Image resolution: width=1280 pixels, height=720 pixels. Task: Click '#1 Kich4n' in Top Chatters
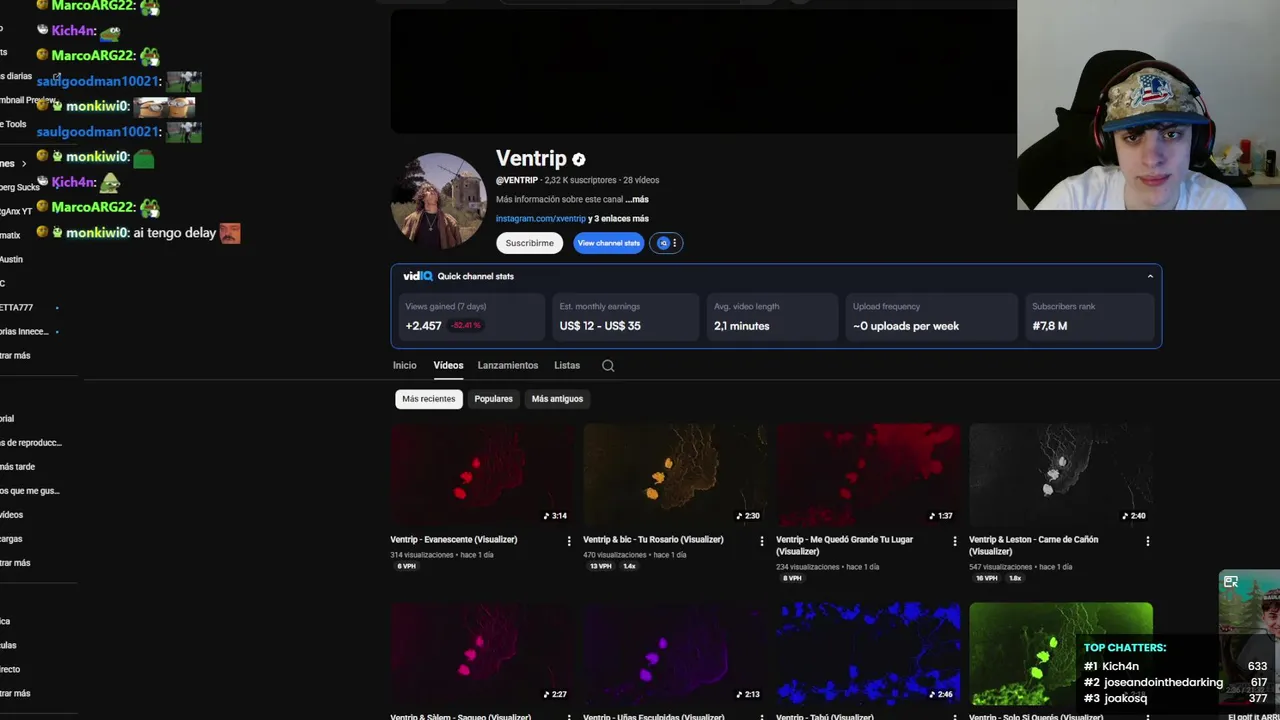(x=1111, y=666)
